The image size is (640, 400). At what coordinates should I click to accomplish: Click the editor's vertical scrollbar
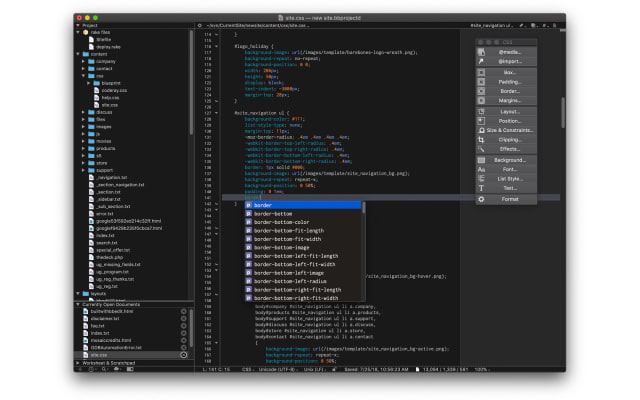562,110
